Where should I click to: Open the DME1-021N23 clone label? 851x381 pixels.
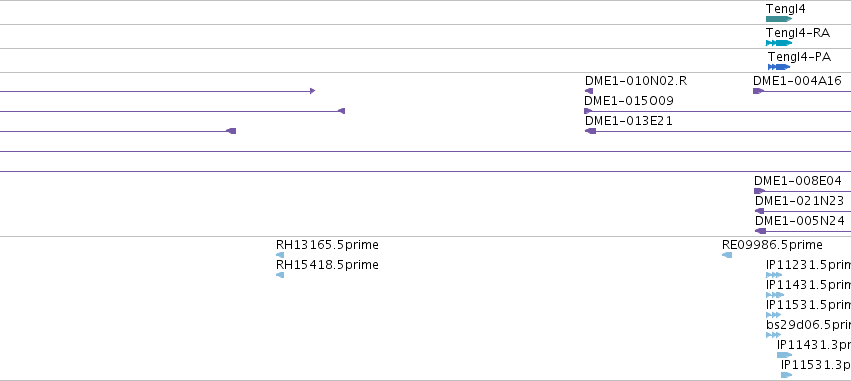[x=799, y=201]
